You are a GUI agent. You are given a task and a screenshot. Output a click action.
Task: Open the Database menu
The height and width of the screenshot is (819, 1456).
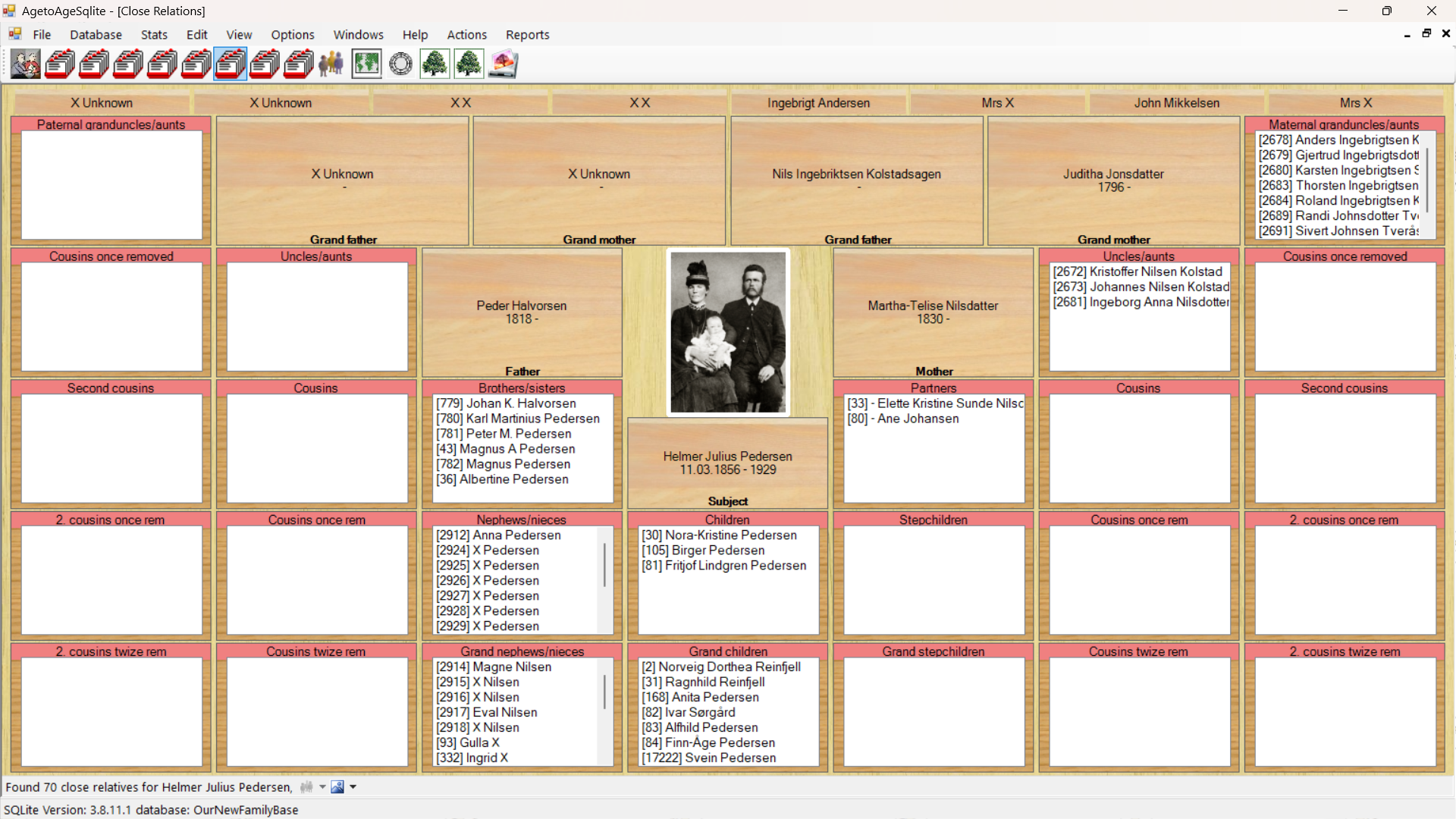(96, 35)
